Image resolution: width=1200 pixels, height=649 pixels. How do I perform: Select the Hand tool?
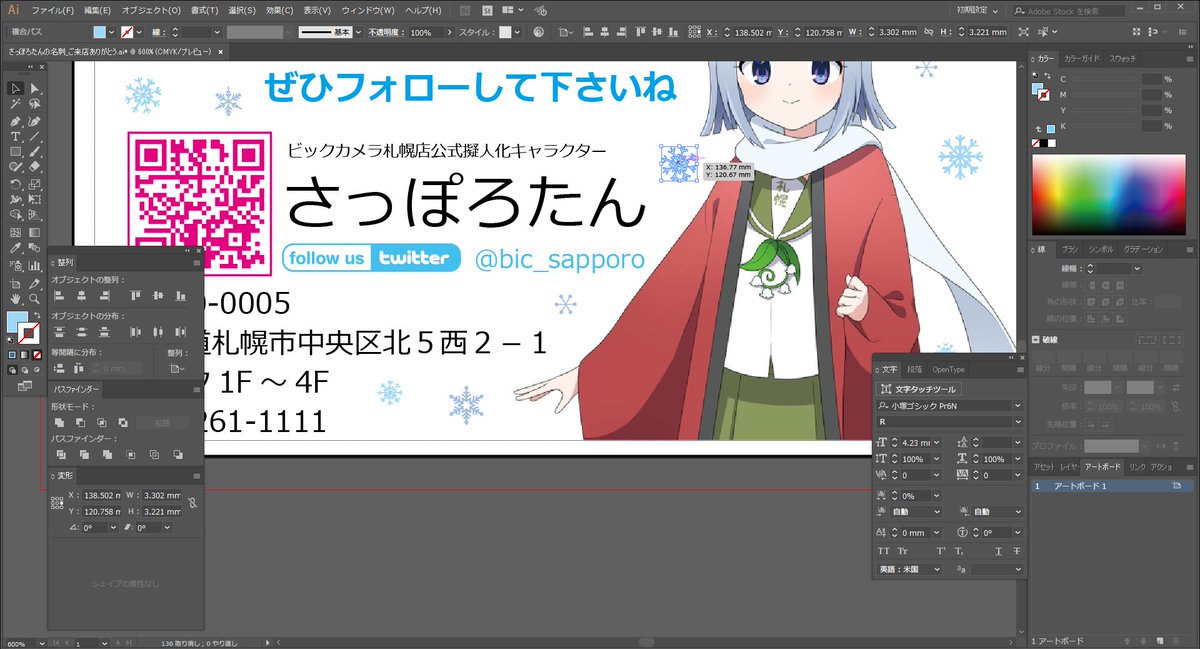click(16, 299)
